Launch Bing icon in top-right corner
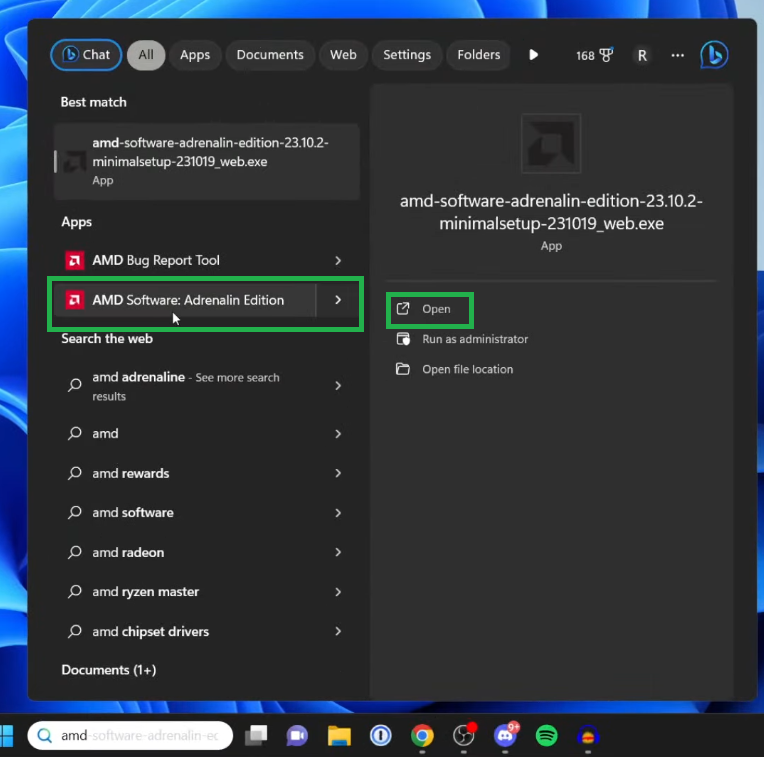Viewport: 764px width, 757px height. (x=714, y=55)
